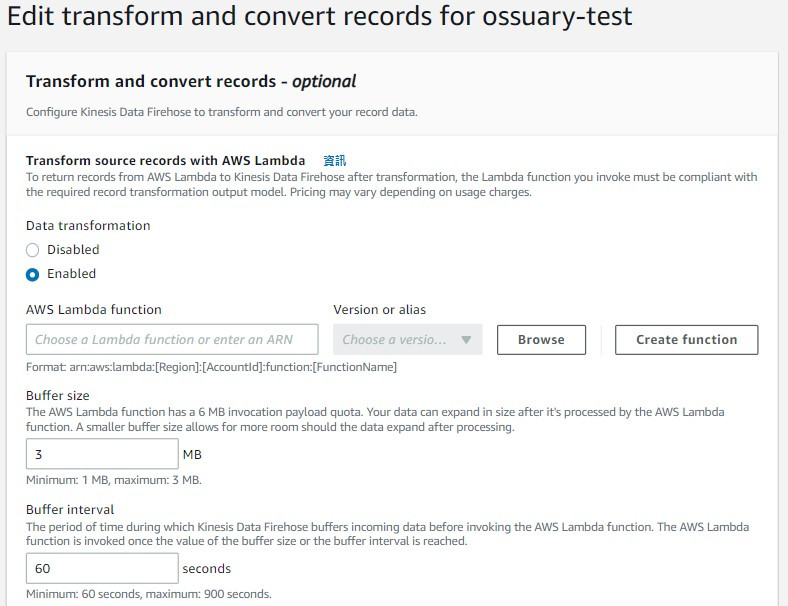Focus the Buffer interval seconds input field
The image size is (788, 606).
tap(102, 569)
